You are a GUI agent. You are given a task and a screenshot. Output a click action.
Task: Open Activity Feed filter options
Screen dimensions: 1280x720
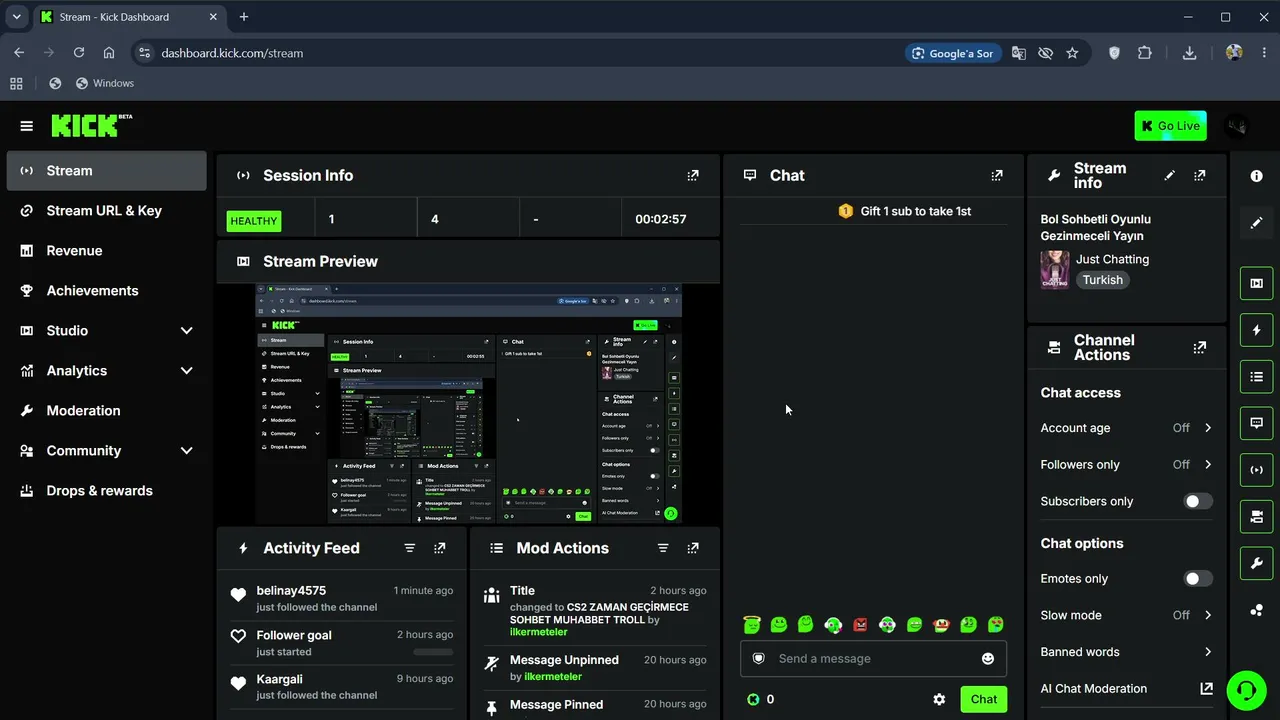coord(410,548)
